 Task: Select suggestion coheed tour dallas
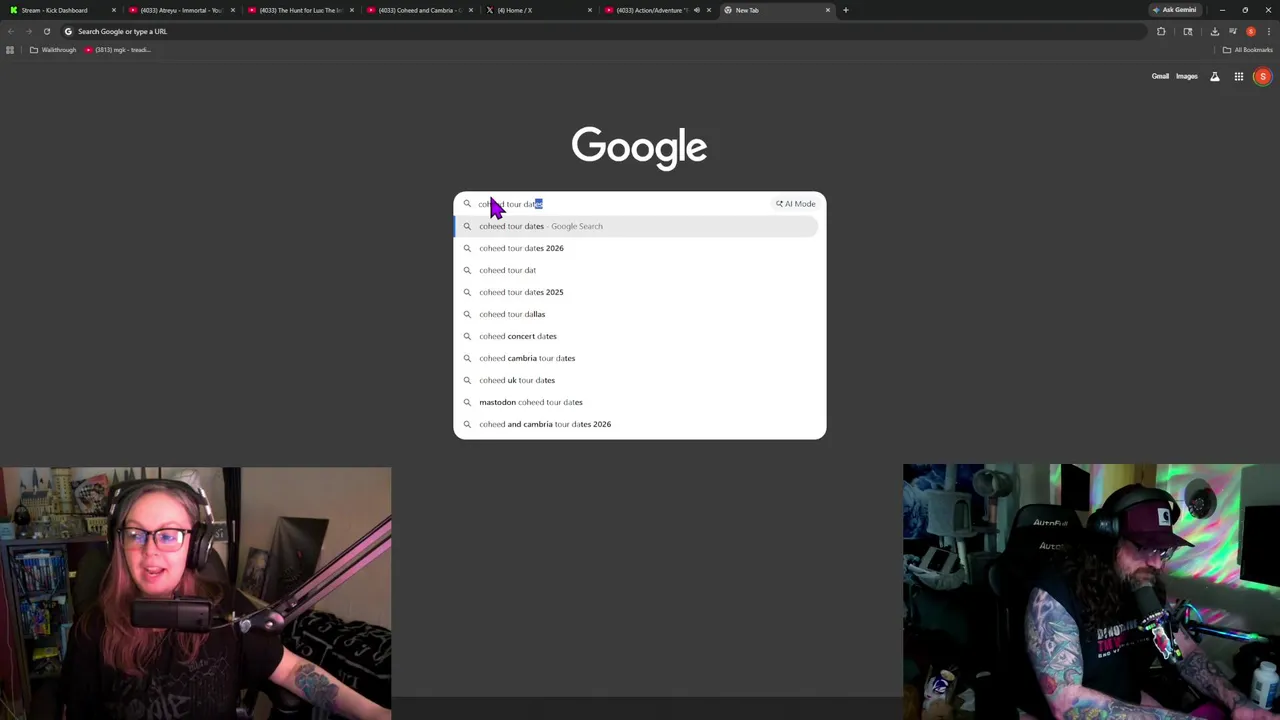(637, 314)
